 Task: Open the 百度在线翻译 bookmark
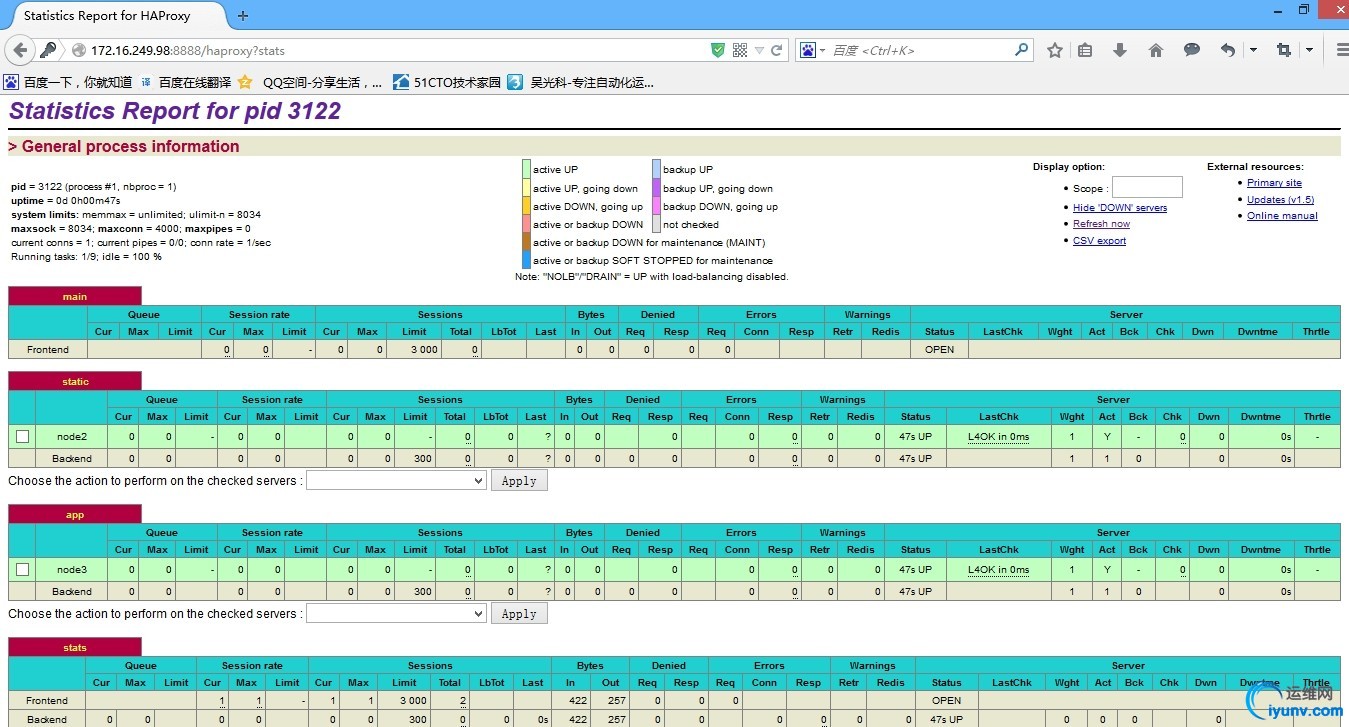(186, 83)
